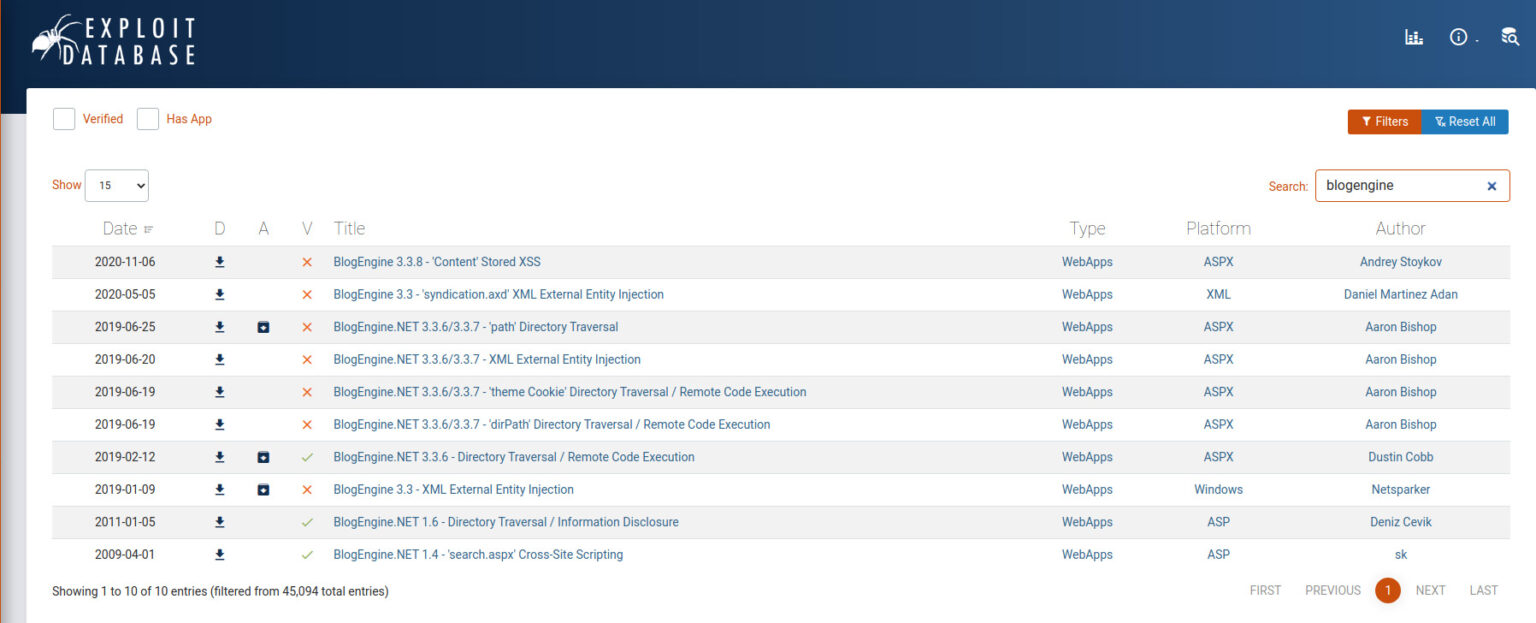Go to NEXT results page
1536x623 pixels.
pyautogui.click(x=1430, y=590)
